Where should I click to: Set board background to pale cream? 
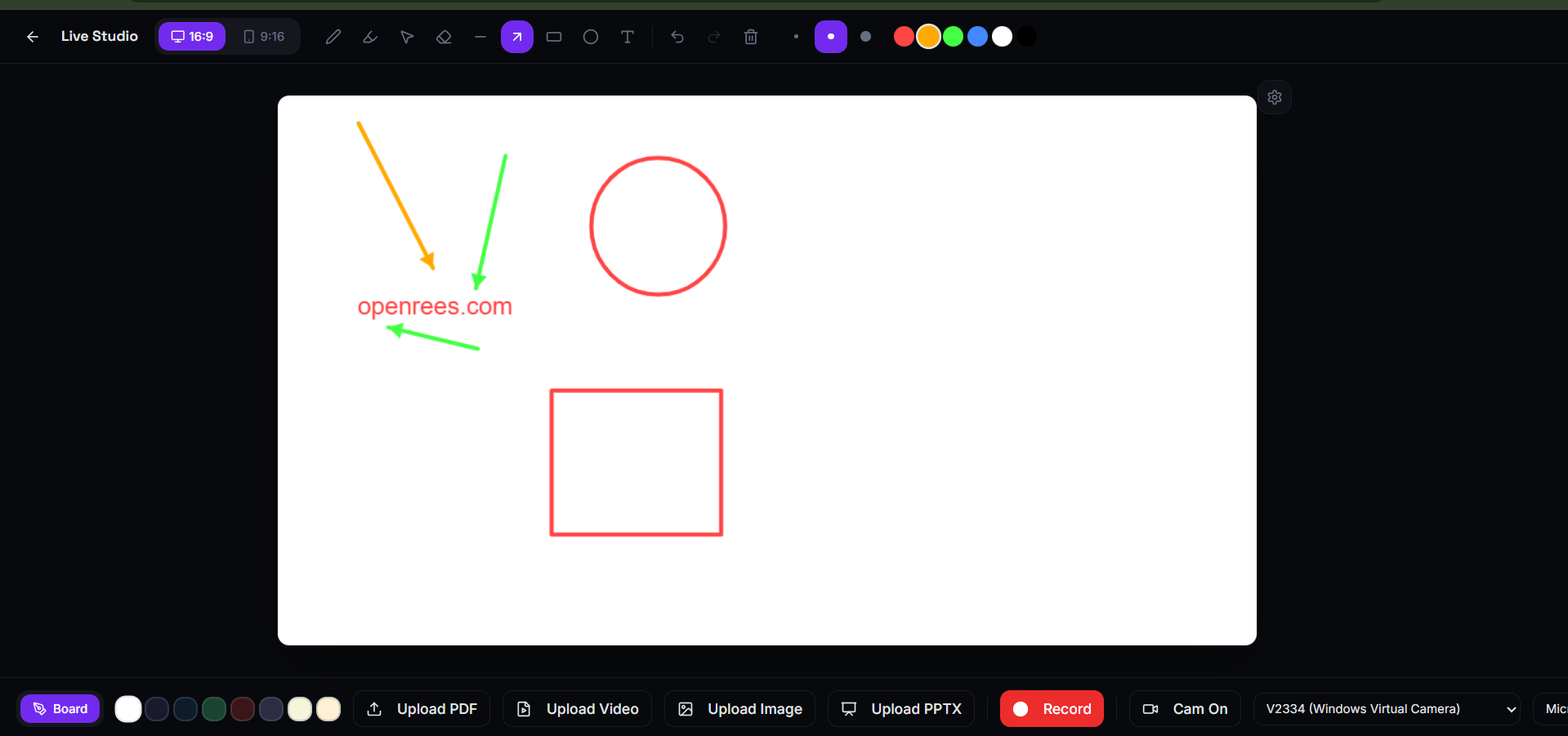300,709
